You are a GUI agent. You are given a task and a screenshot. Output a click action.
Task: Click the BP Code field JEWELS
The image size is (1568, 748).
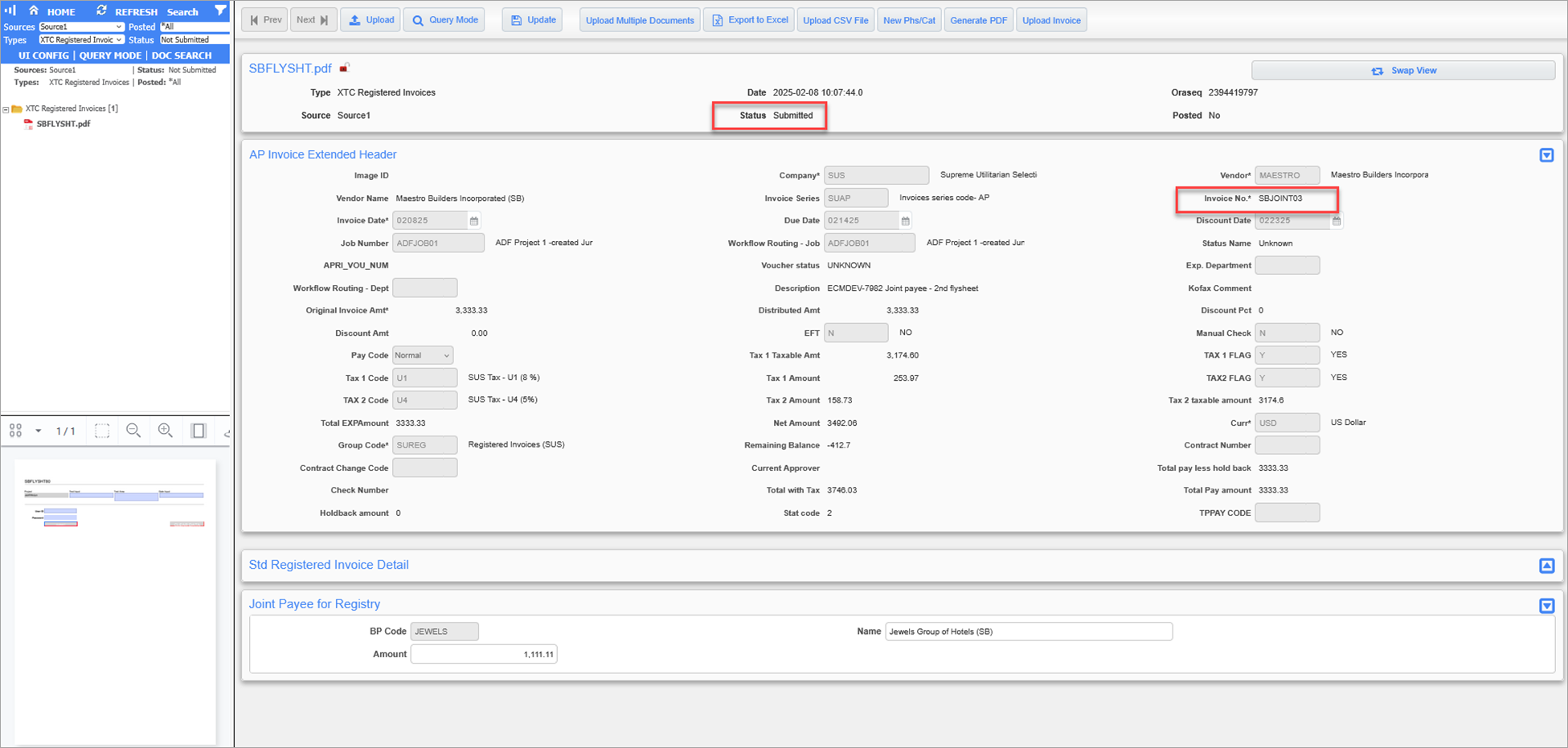(x=444, y=632)
